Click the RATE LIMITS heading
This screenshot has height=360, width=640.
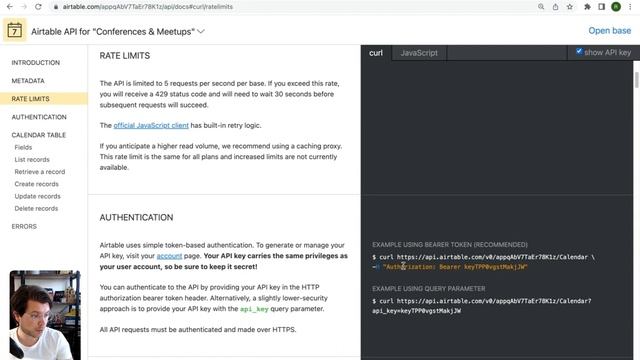pyautogui.click(x=124, y=56)
